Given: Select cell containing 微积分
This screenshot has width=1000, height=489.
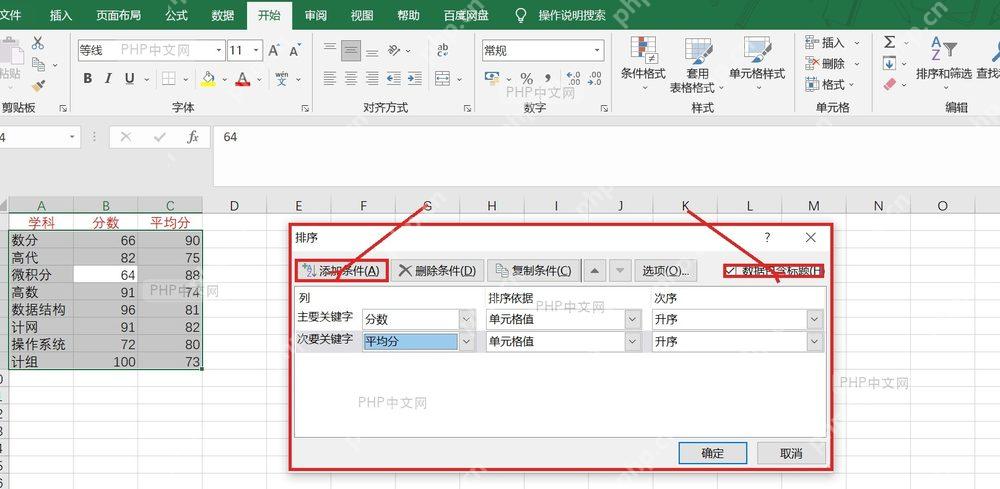Looking at the screenshot, I should tap(41, 275).
